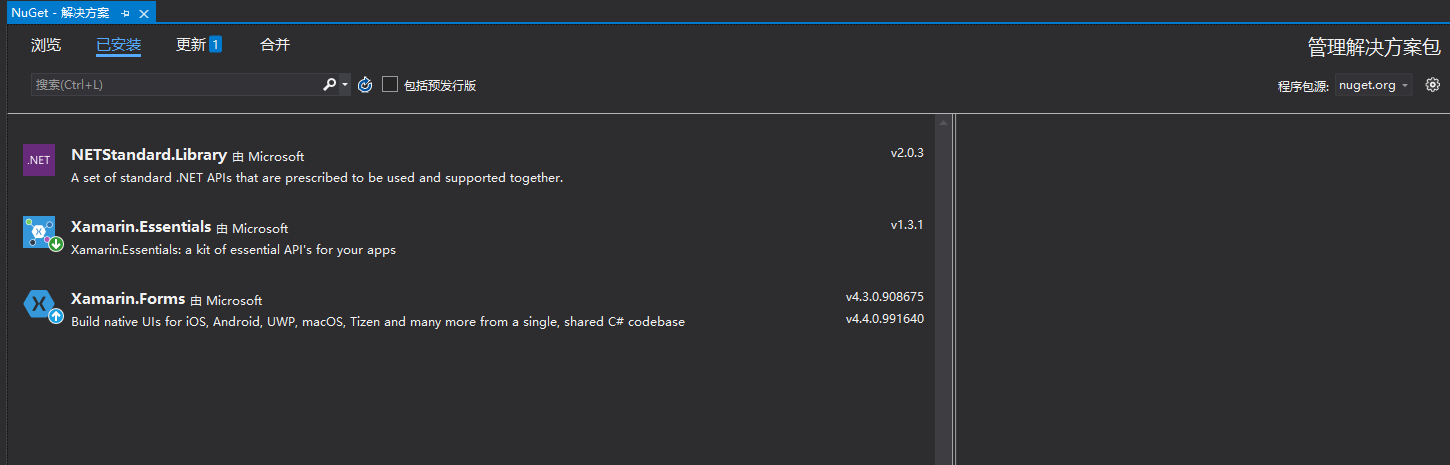Close the NuGet solution tab
The width and height of the screenshot is (1450, 465).
tap(144, 13)
